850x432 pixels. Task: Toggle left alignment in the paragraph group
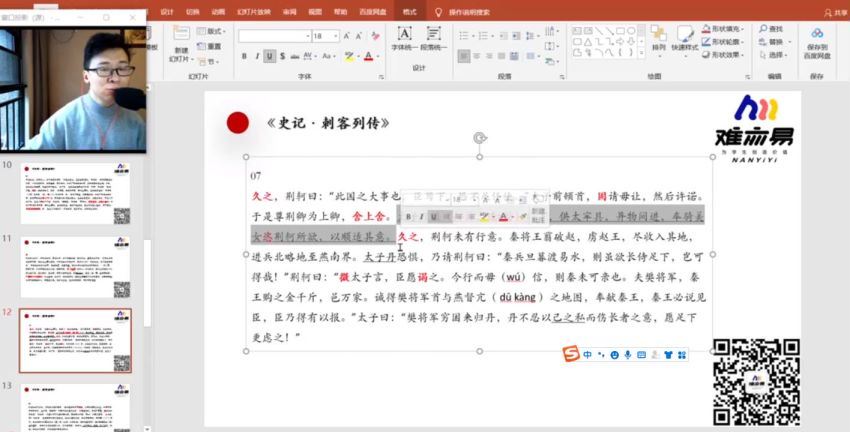click(463, 56)
